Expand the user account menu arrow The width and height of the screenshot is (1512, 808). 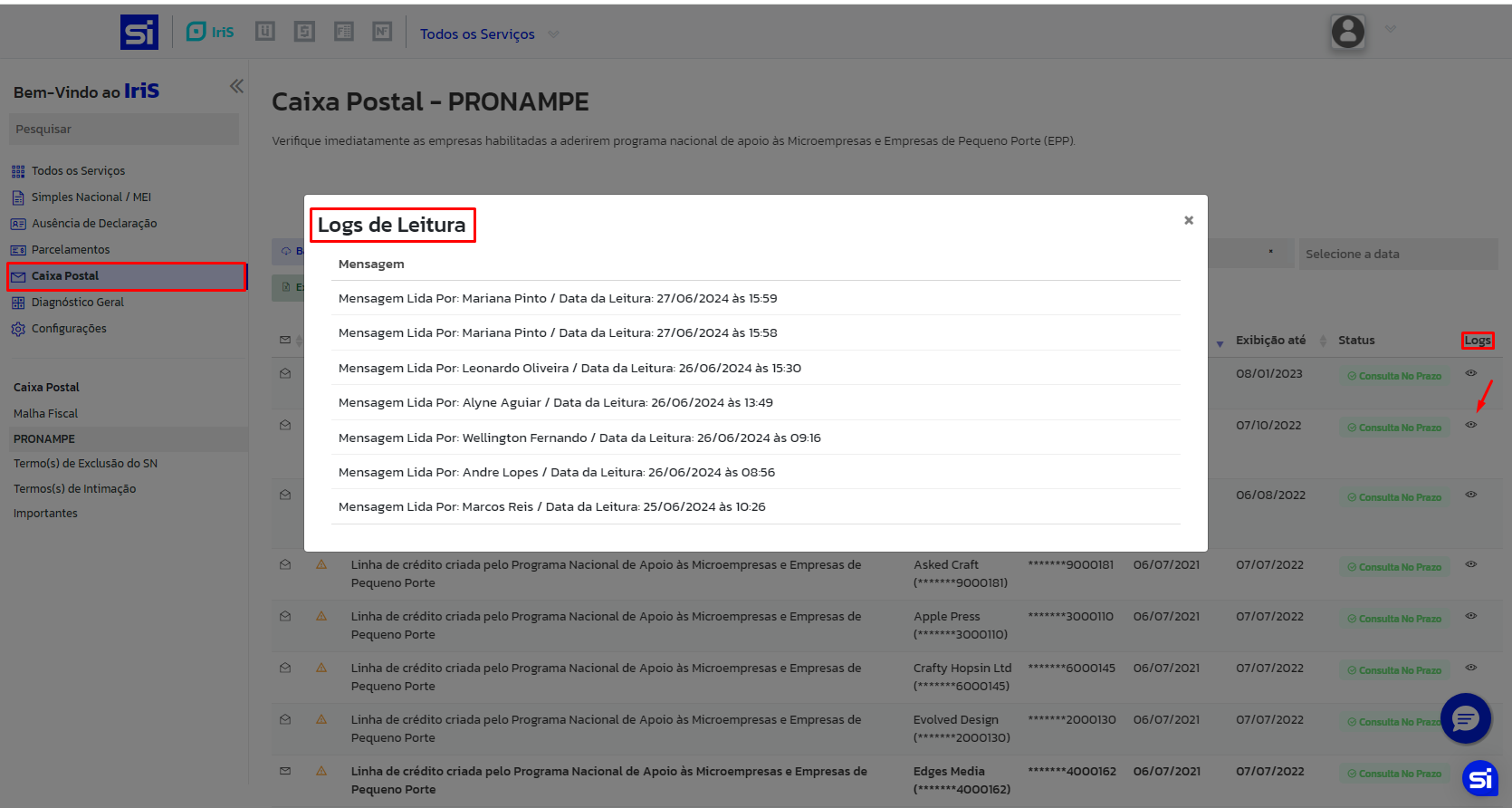click(x=1391, y=30)
